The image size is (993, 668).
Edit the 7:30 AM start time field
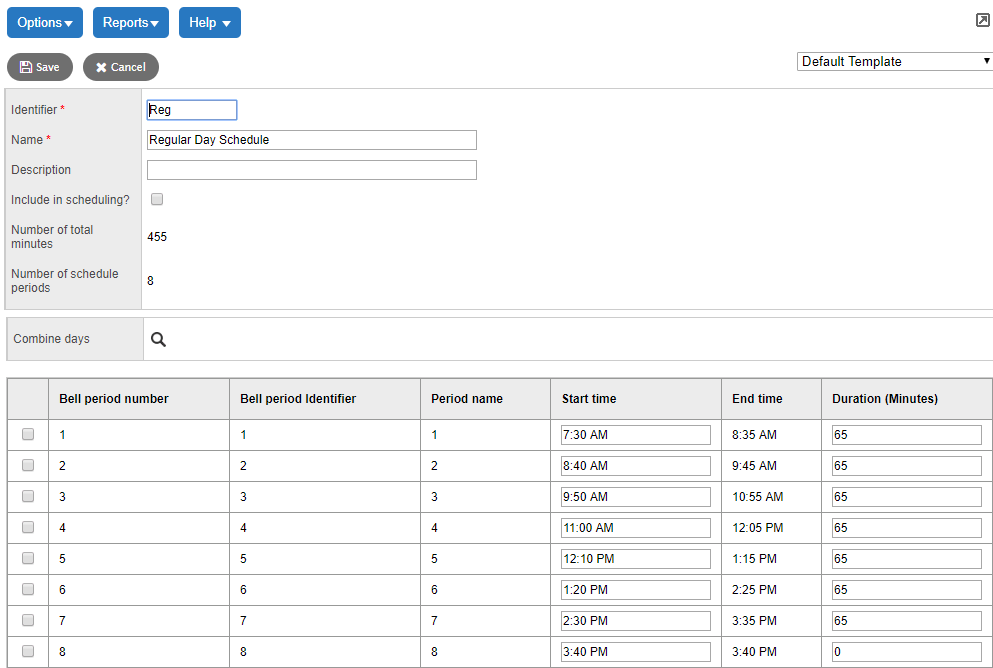[635, 435]
